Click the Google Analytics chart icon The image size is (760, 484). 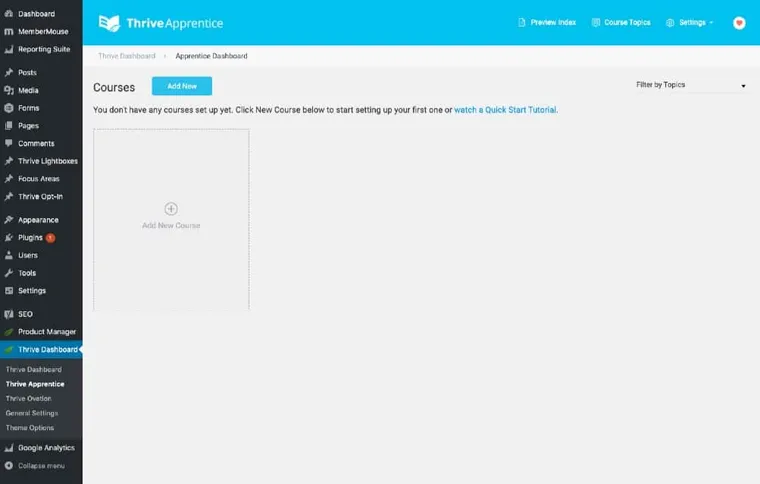(9, 448)
